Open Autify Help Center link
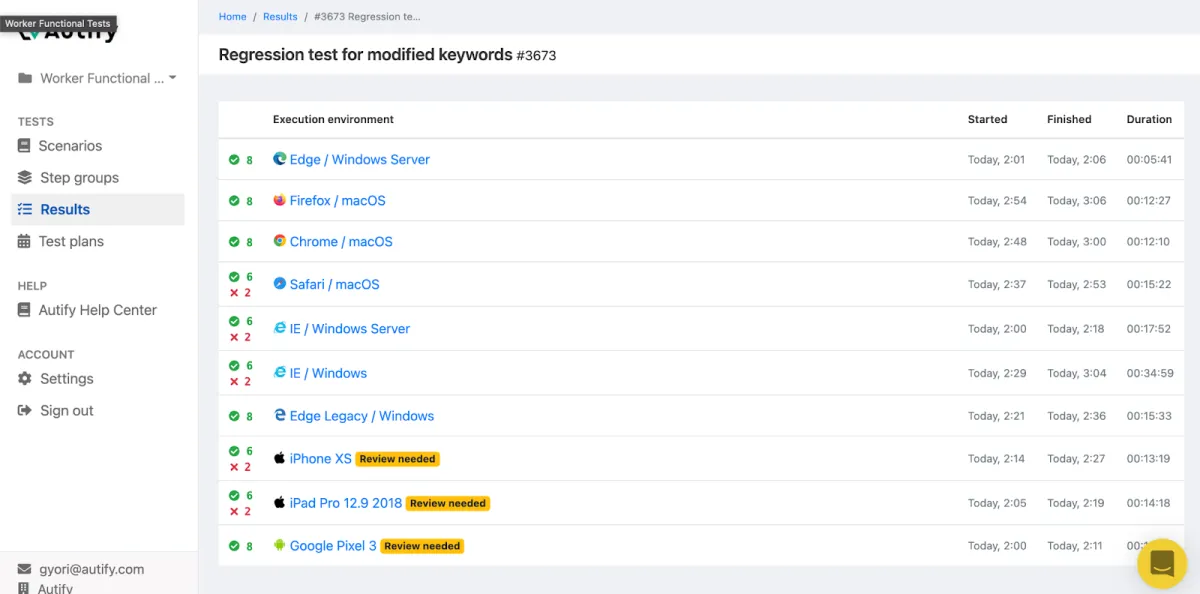Image resolution: width=1200 pixels, height=594 pixels. [98, 310]
